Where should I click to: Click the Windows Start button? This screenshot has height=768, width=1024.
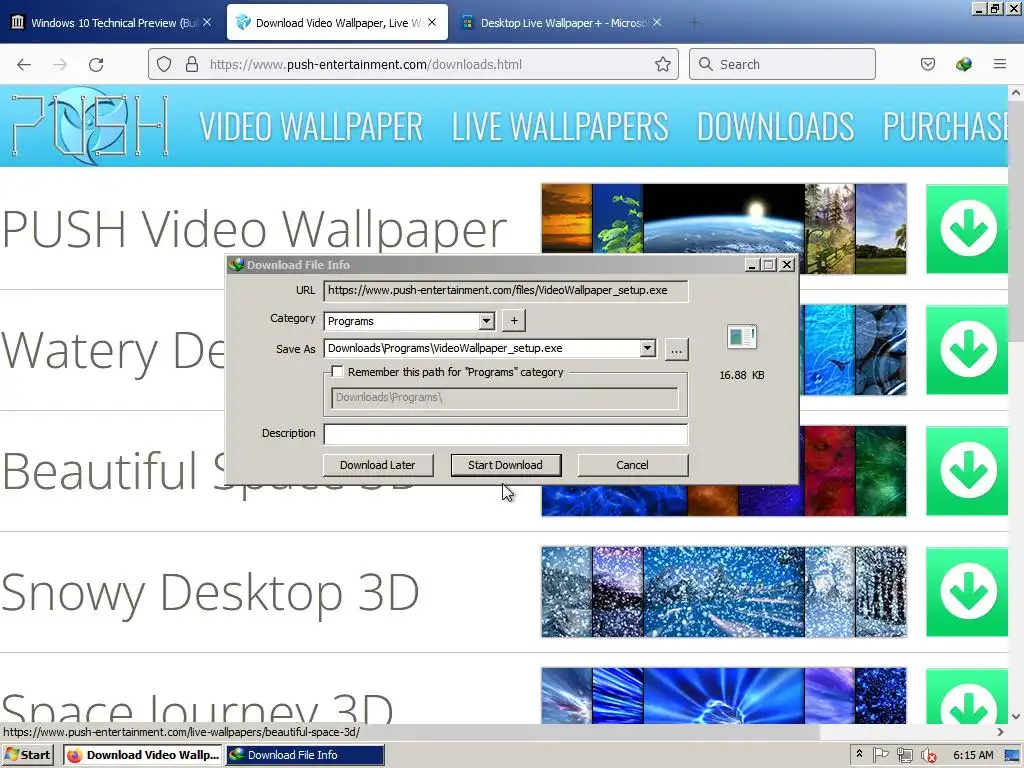click(x=28, y=755)
